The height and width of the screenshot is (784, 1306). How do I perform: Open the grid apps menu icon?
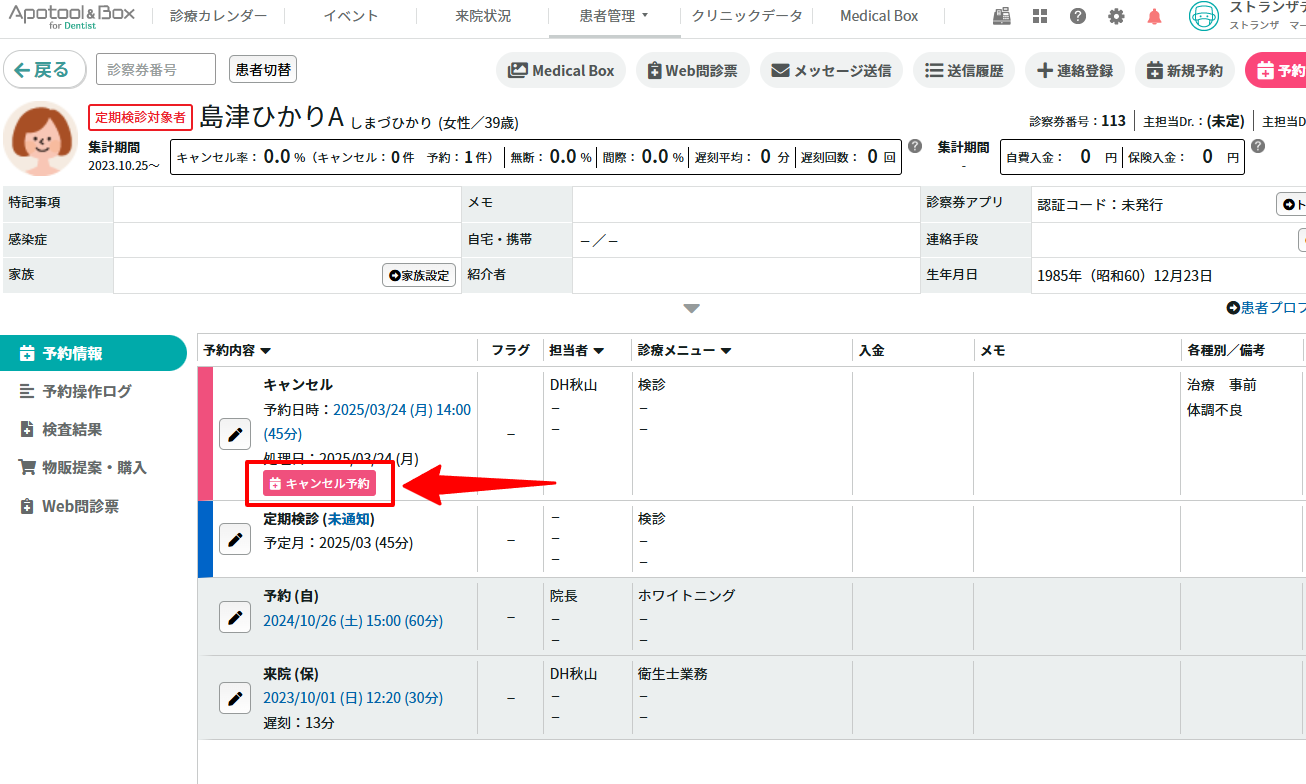[1040, 16]
